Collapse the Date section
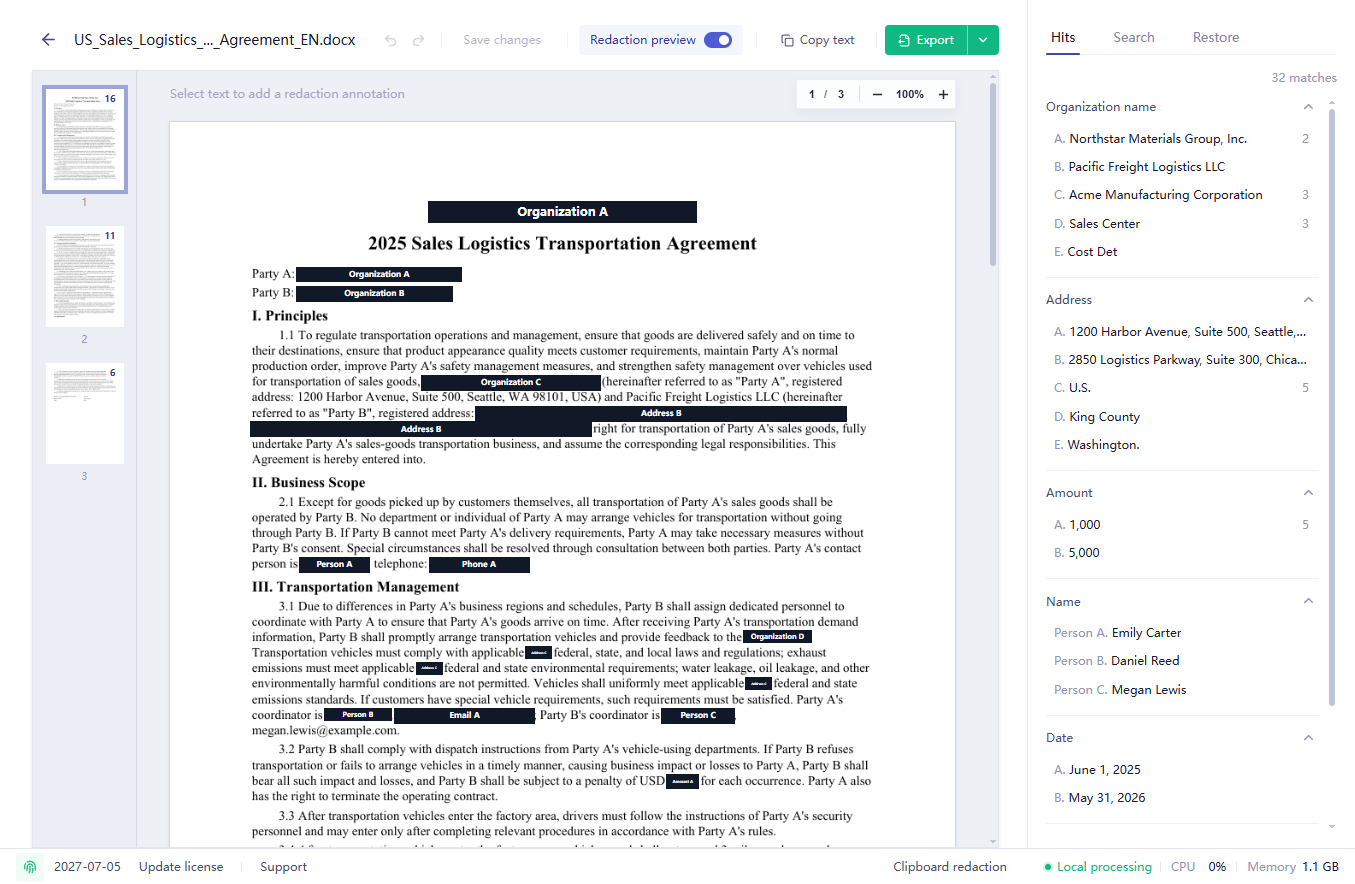The height and width of the screenshot is (884, 1355). (x=1308, y=738)
